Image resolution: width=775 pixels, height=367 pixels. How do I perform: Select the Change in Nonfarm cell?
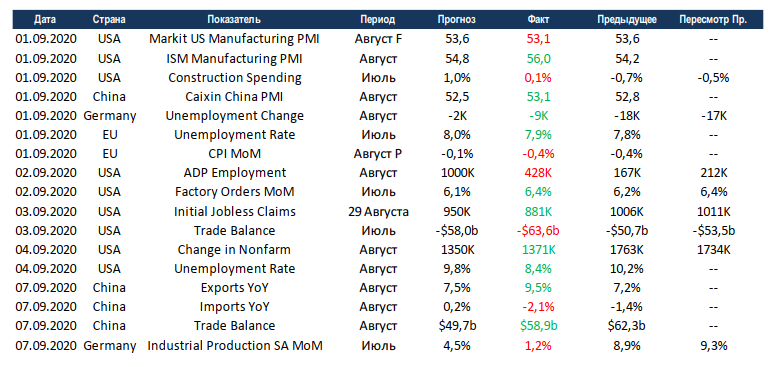(234, 249)
